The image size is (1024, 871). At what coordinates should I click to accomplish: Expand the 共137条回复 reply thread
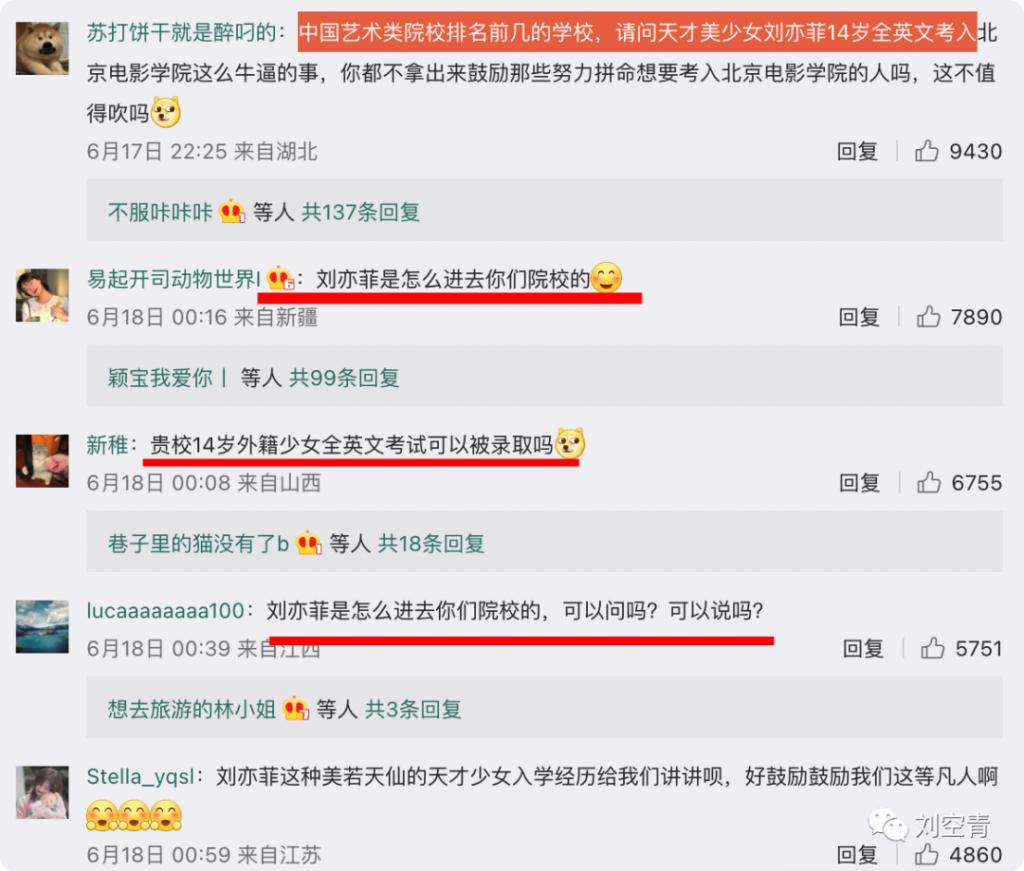tap(360, 212)
